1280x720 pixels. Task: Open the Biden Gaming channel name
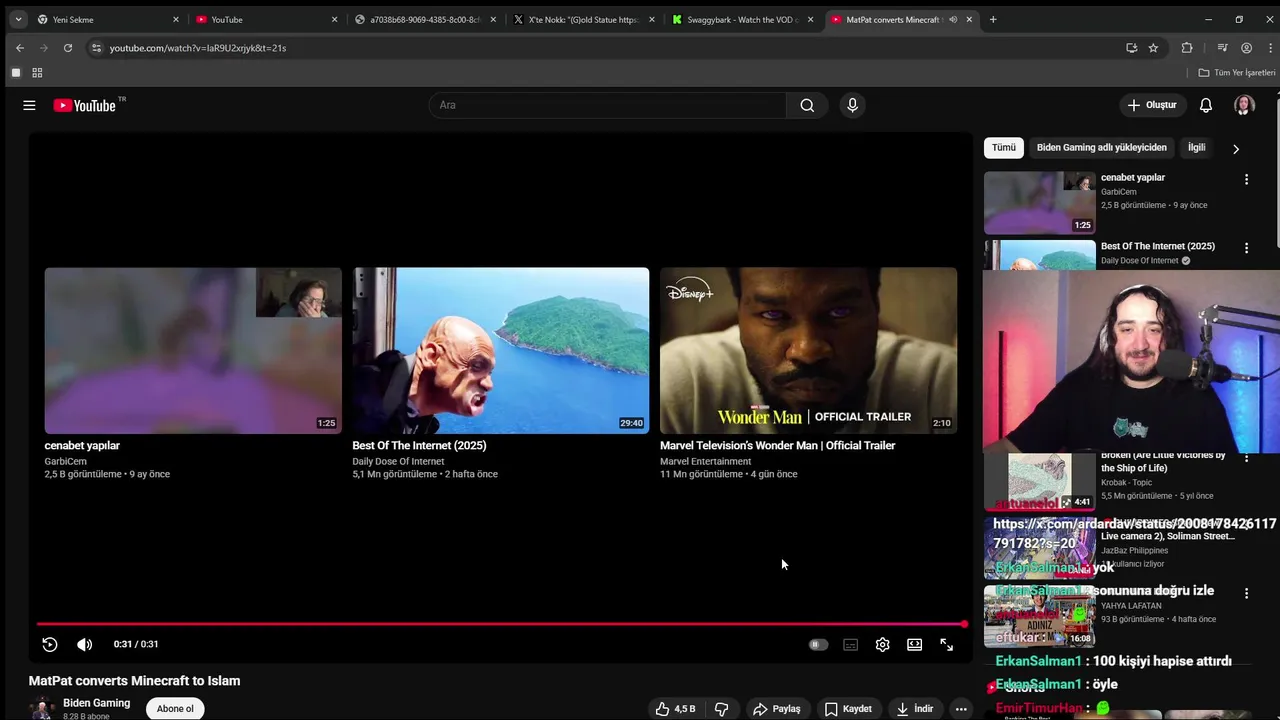[x=96, y=703]
